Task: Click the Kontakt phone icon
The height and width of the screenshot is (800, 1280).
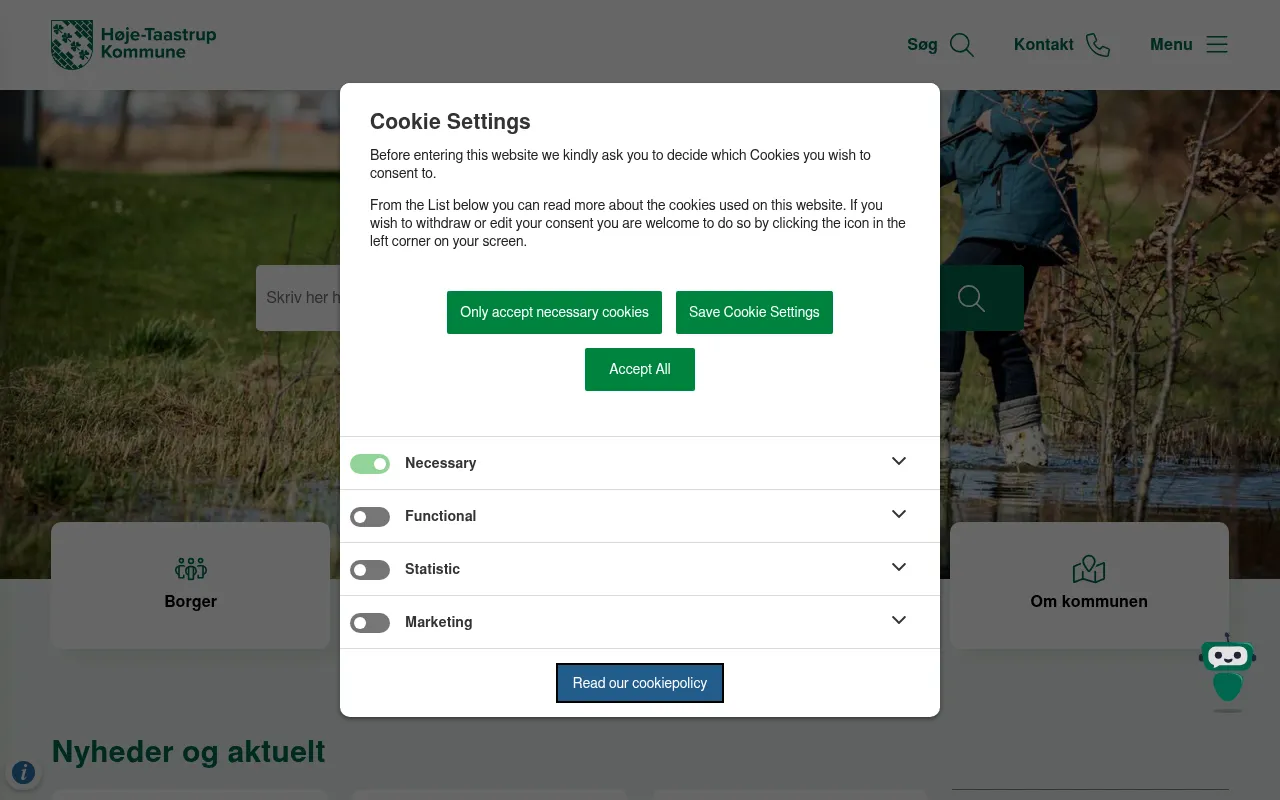Action: [x=1098, y=45]
